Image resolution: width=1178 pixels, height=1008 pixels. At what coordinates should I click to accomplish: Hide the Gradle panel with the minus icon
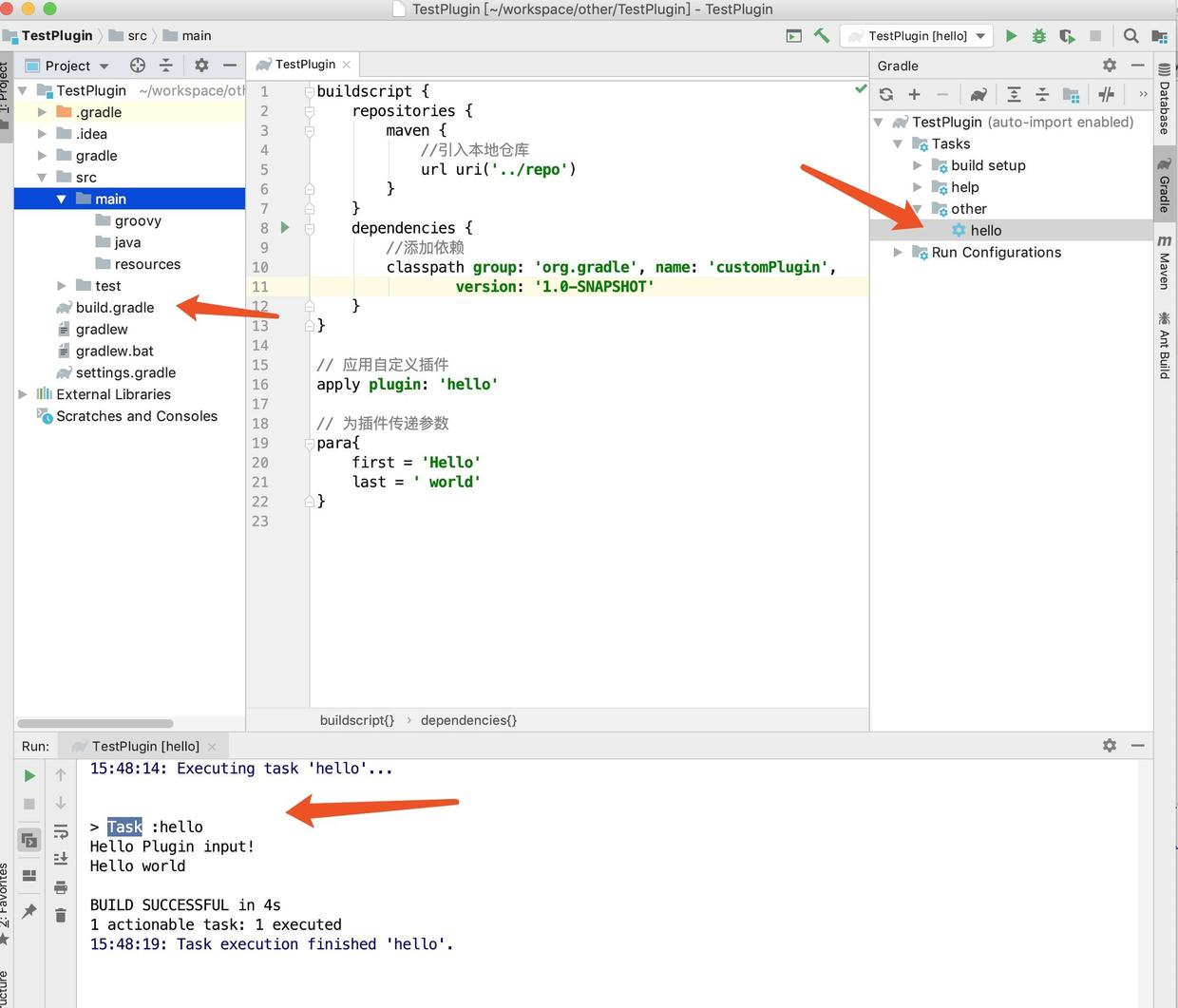click(1137, 66)
